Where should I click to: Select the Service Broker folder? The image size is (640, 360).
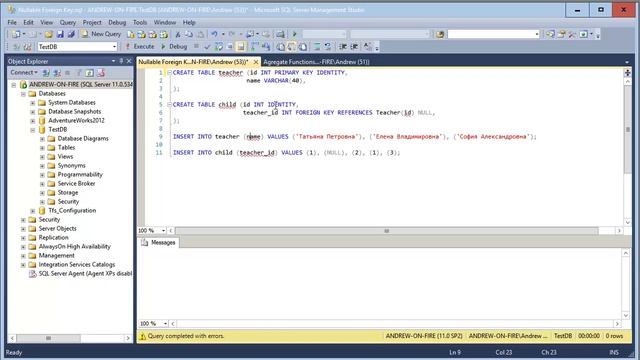(x=76, y=183)
